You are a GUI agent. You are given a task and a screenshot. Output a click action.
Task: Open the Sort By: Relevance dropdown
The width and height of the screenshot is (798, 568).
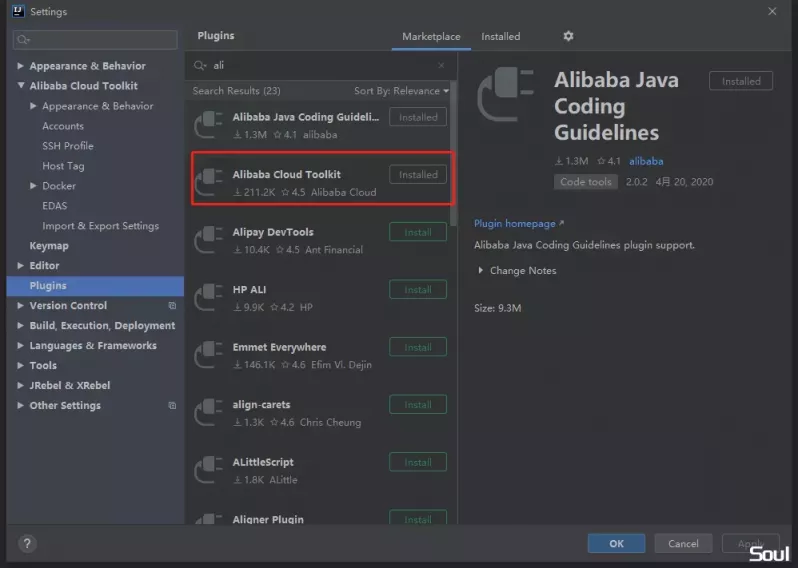(402, 91)
